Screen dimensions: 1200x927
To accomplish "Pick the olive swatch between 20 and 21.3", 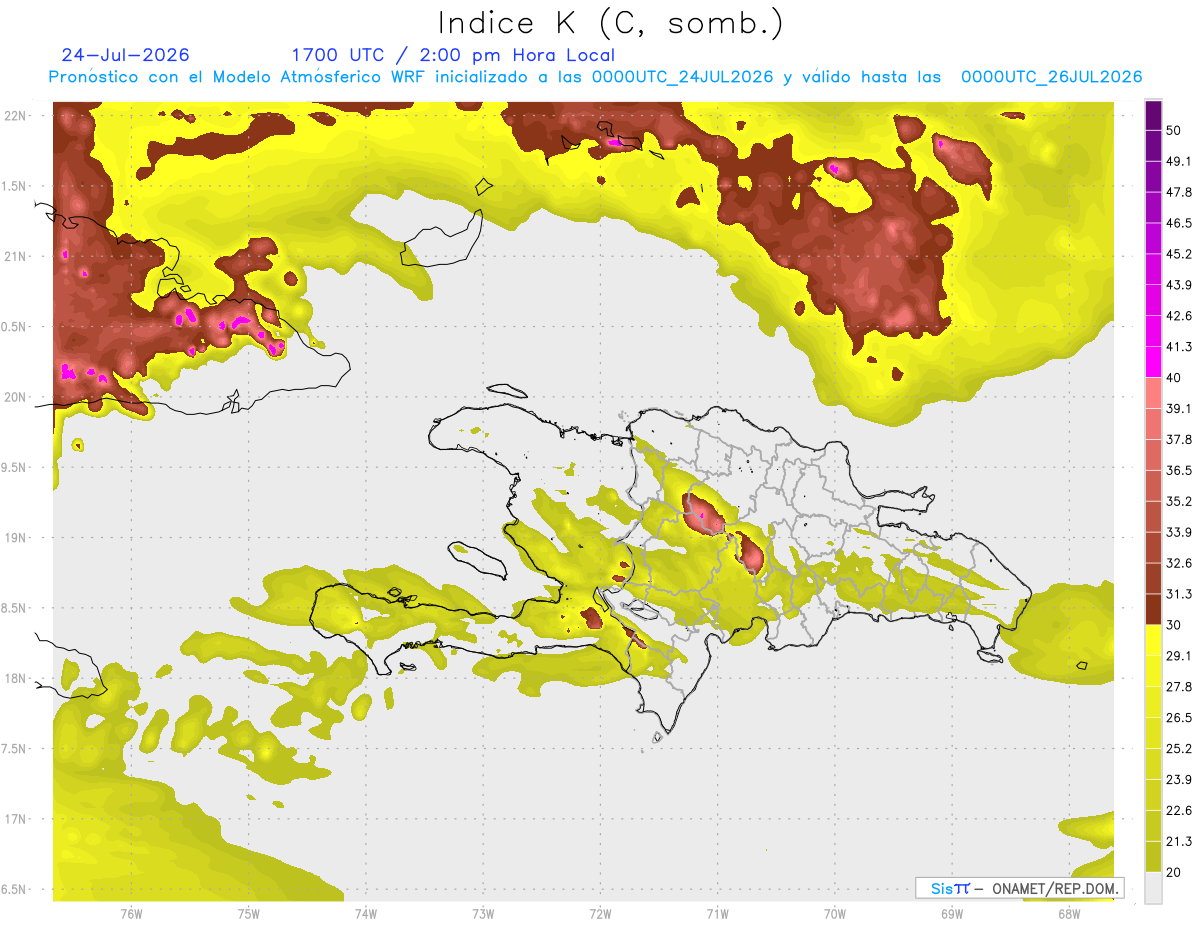I will coord(1153,857).
